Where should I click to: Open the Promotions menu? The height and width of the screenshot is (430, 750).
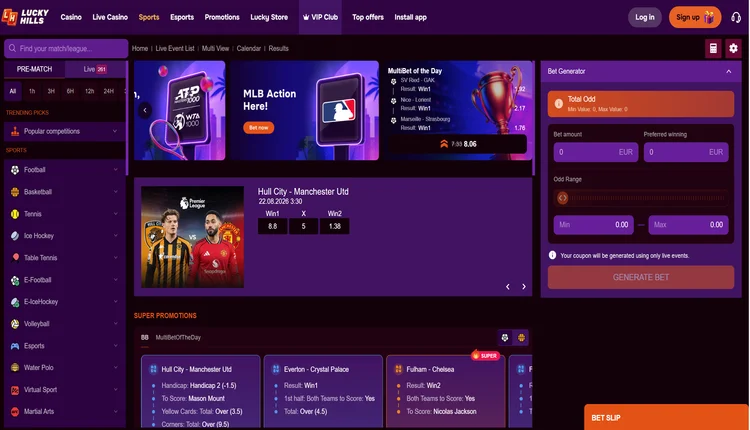[x=222, y=17]
